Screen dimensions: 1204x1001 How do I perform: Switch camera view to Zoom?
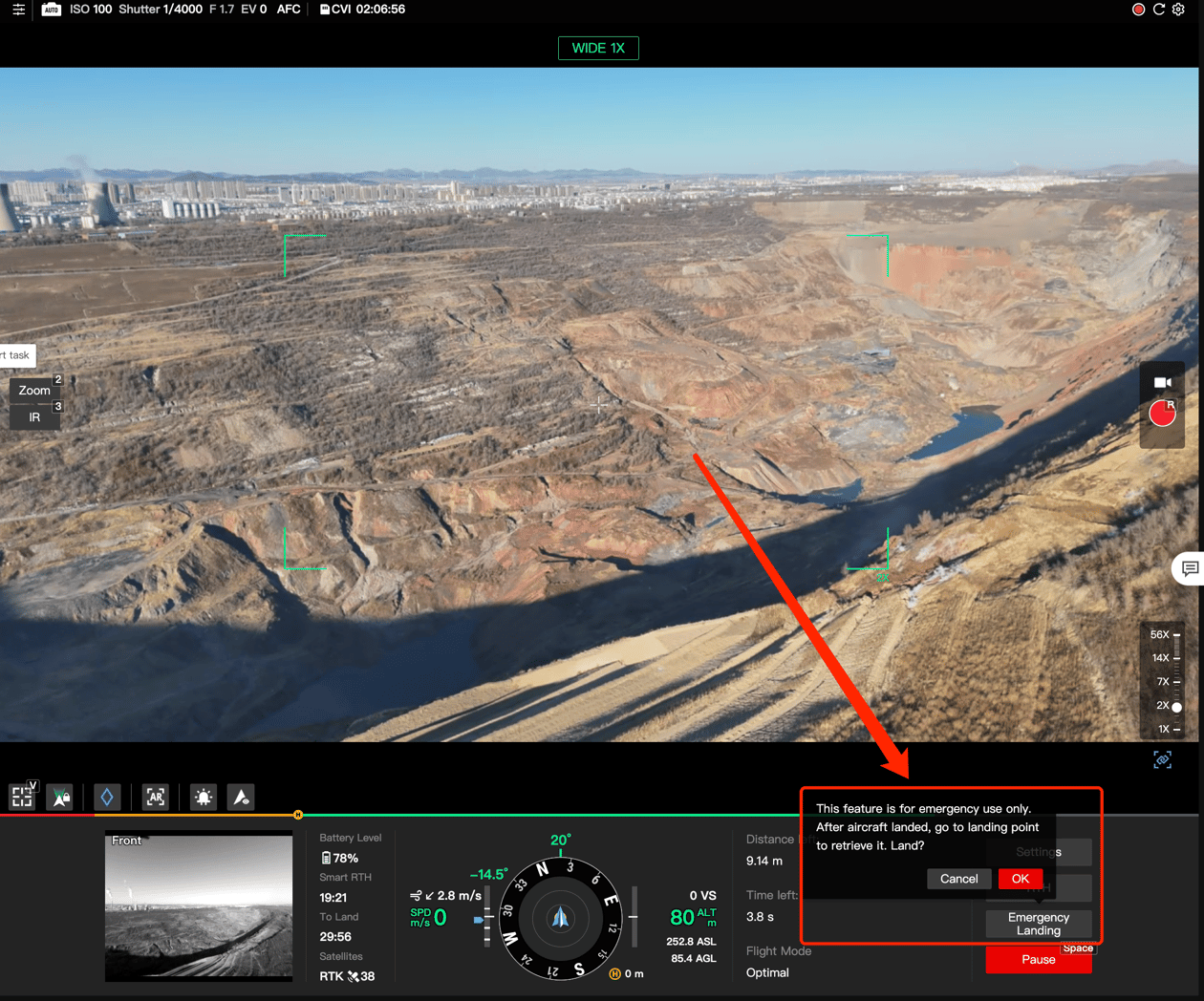point(34,390)
